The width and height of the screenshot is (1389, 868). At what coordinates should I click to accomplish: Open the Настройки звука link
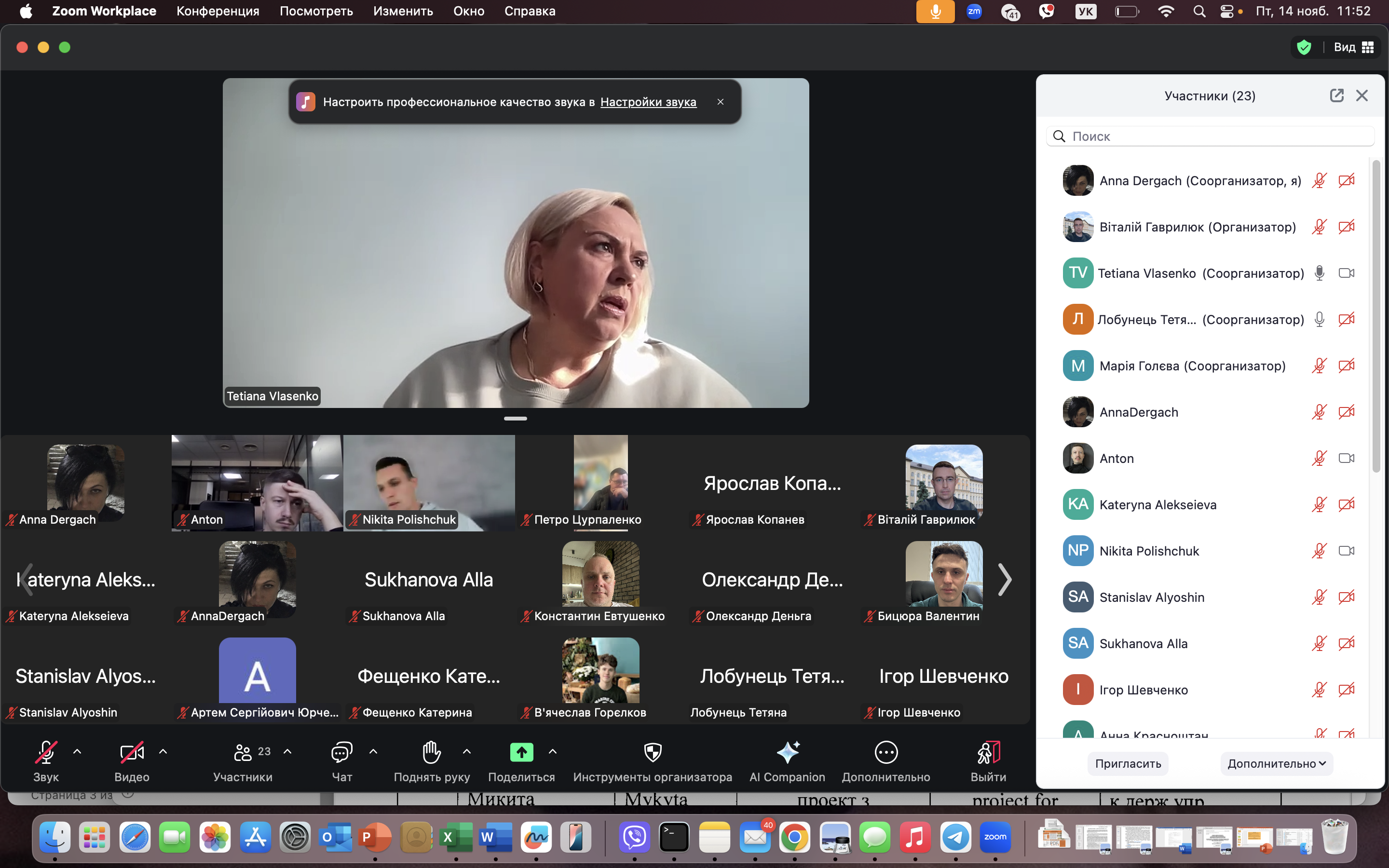coord(648,102)
